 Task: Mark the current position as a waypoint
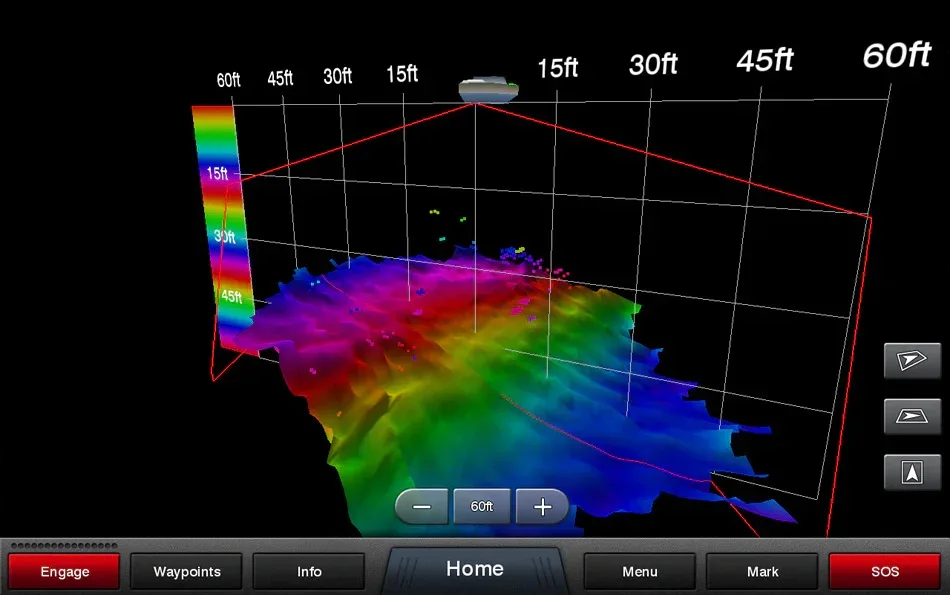coord(762,571)
